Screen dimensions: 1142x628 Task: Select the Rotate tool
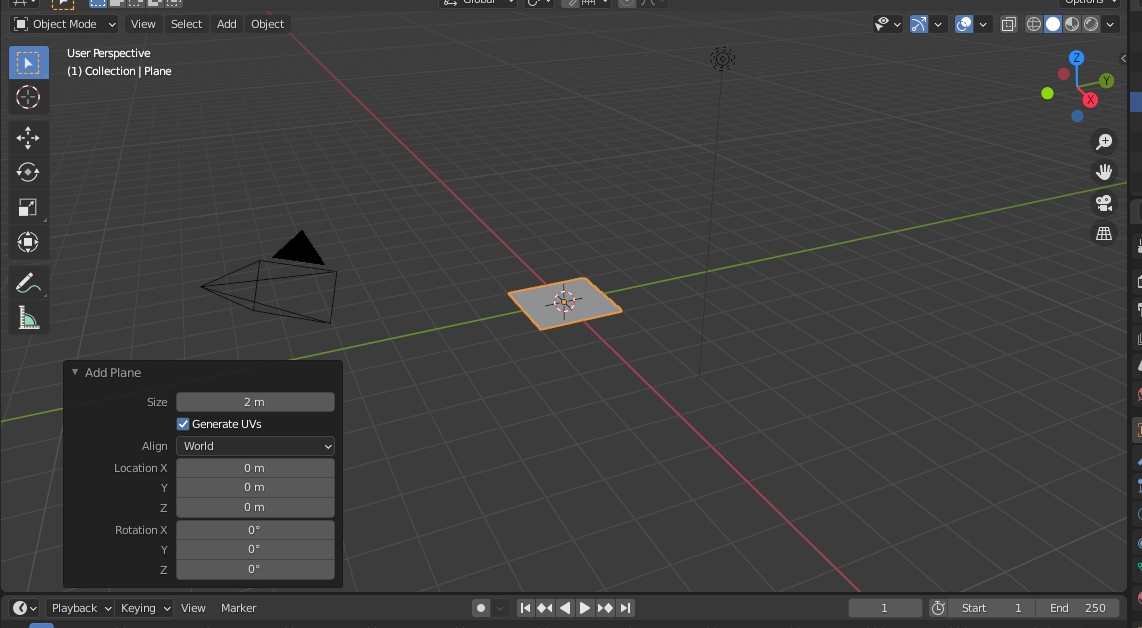(28, 173)
